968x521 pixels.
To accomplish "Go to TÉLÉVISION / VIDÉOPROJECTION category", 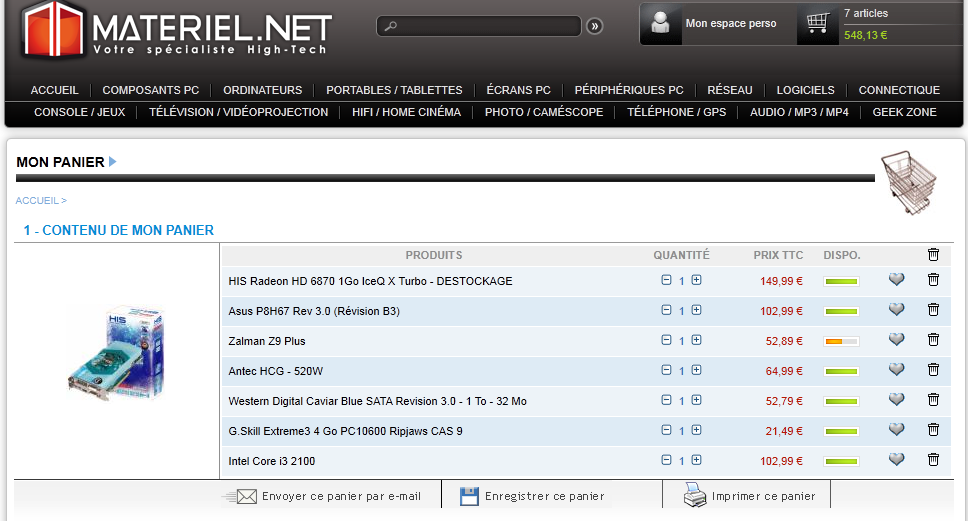I will [x=238, y=112].
